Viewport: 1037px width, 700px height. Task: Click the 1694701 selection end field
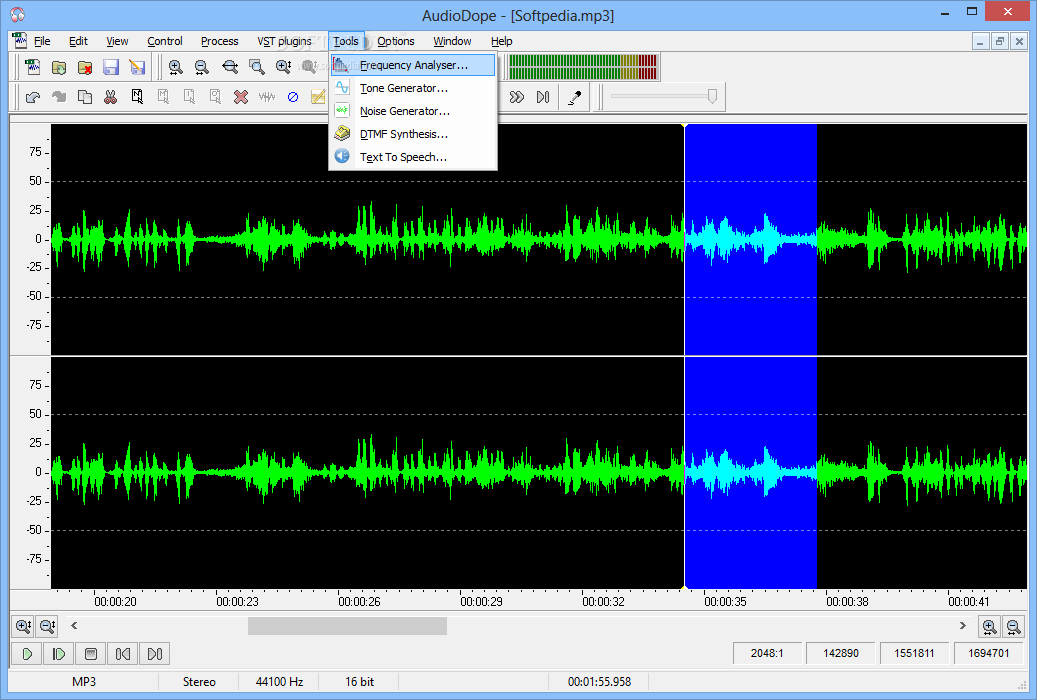click(989, 653)
